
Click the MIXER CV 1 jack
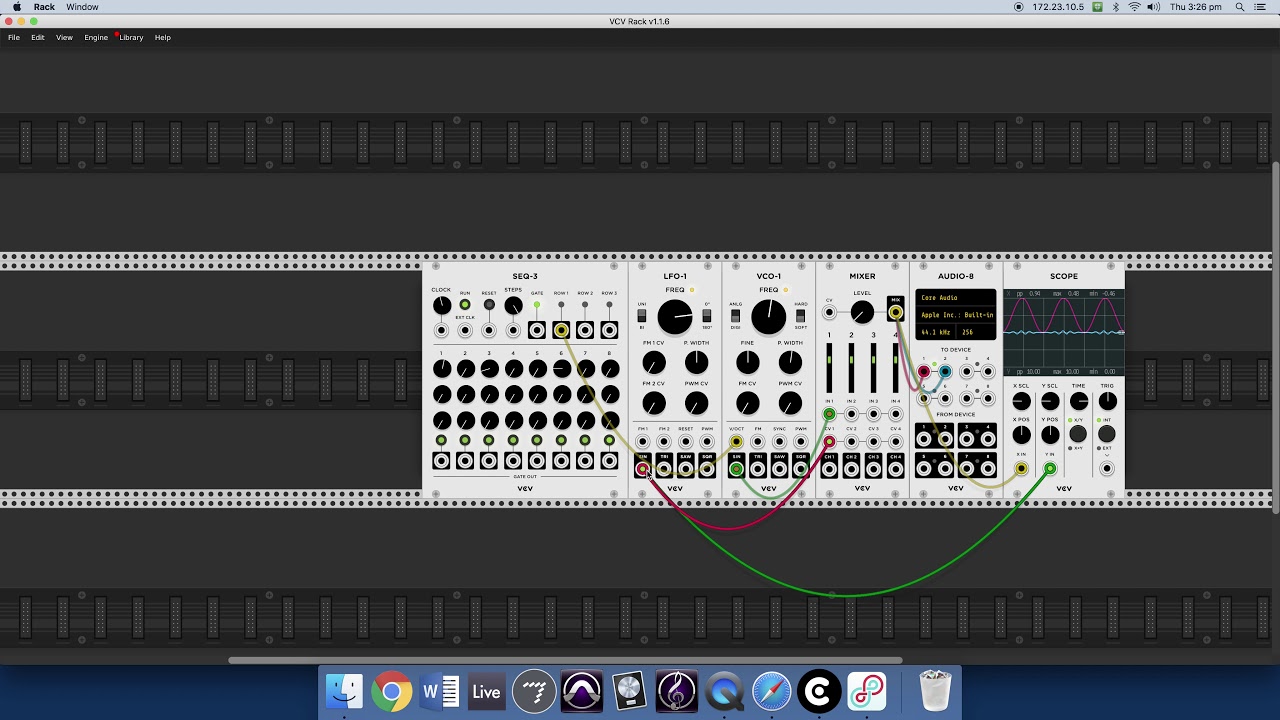pos(829,442)
